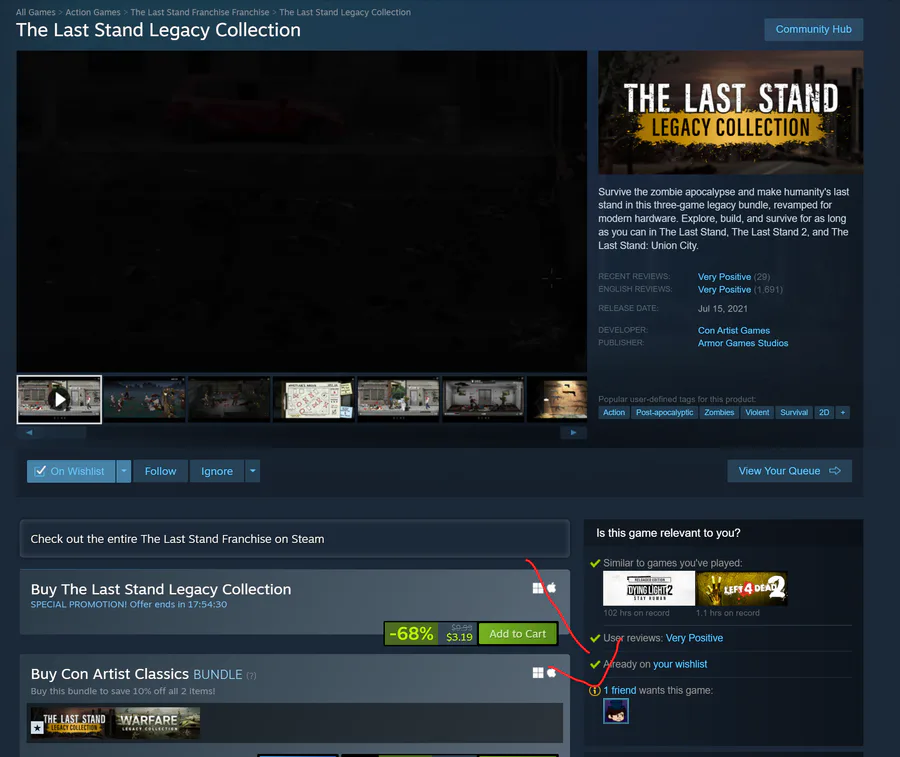Click the plus button to add tags
900x757 pixels.
tap(843, 413)
